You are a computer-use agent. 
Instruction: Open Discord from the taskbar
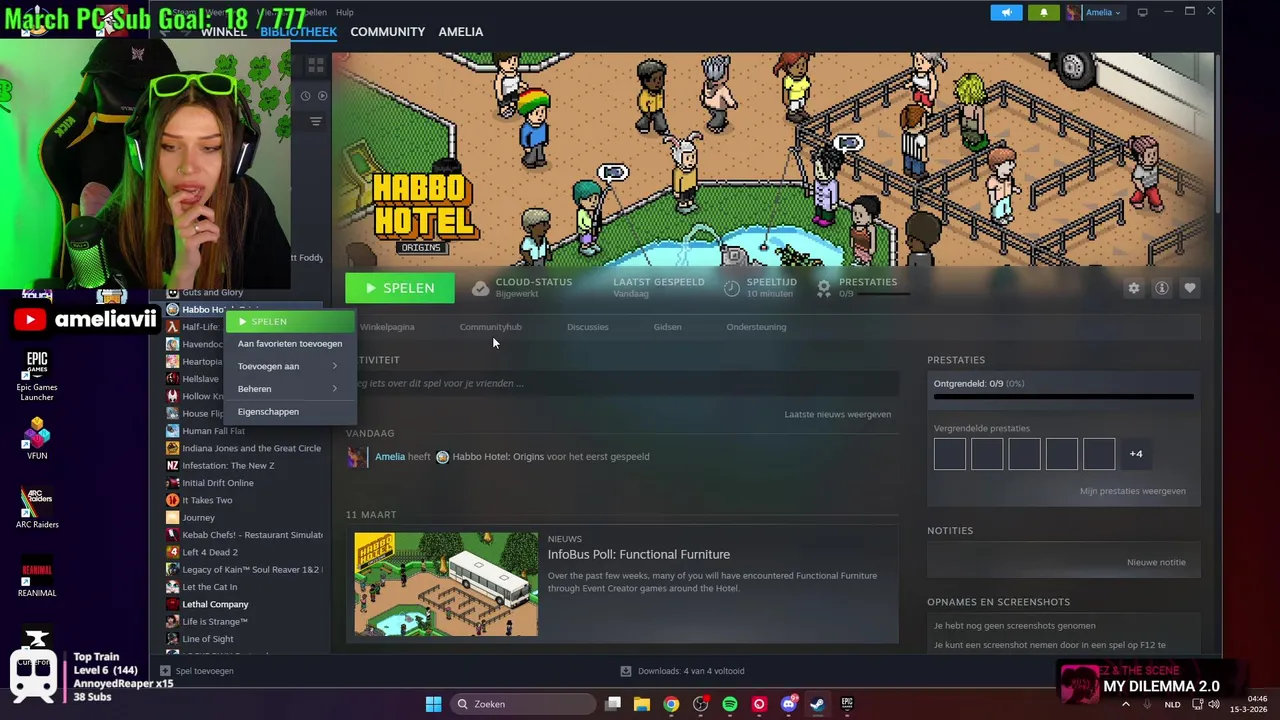click(788, 704)
